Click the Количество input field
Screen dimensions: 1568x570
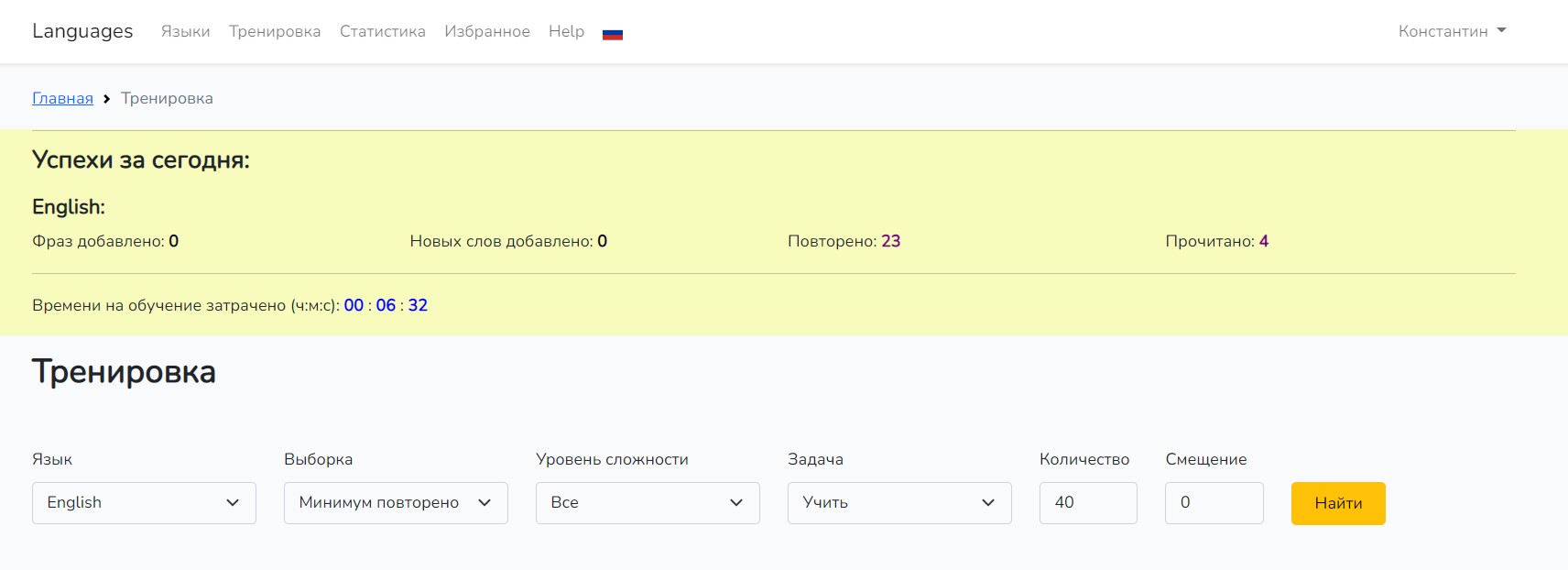(1088, 503)
